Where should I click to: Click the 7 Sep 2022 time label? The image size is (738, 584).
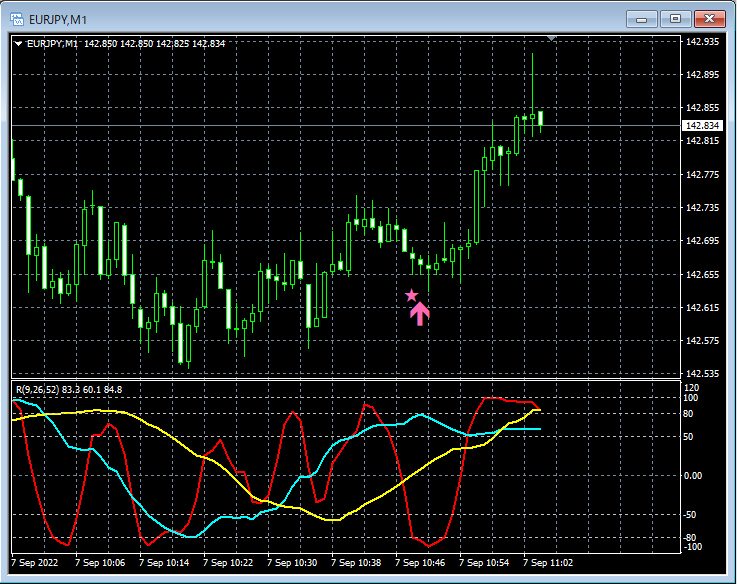pyautogui.click(x=34, y=563)
